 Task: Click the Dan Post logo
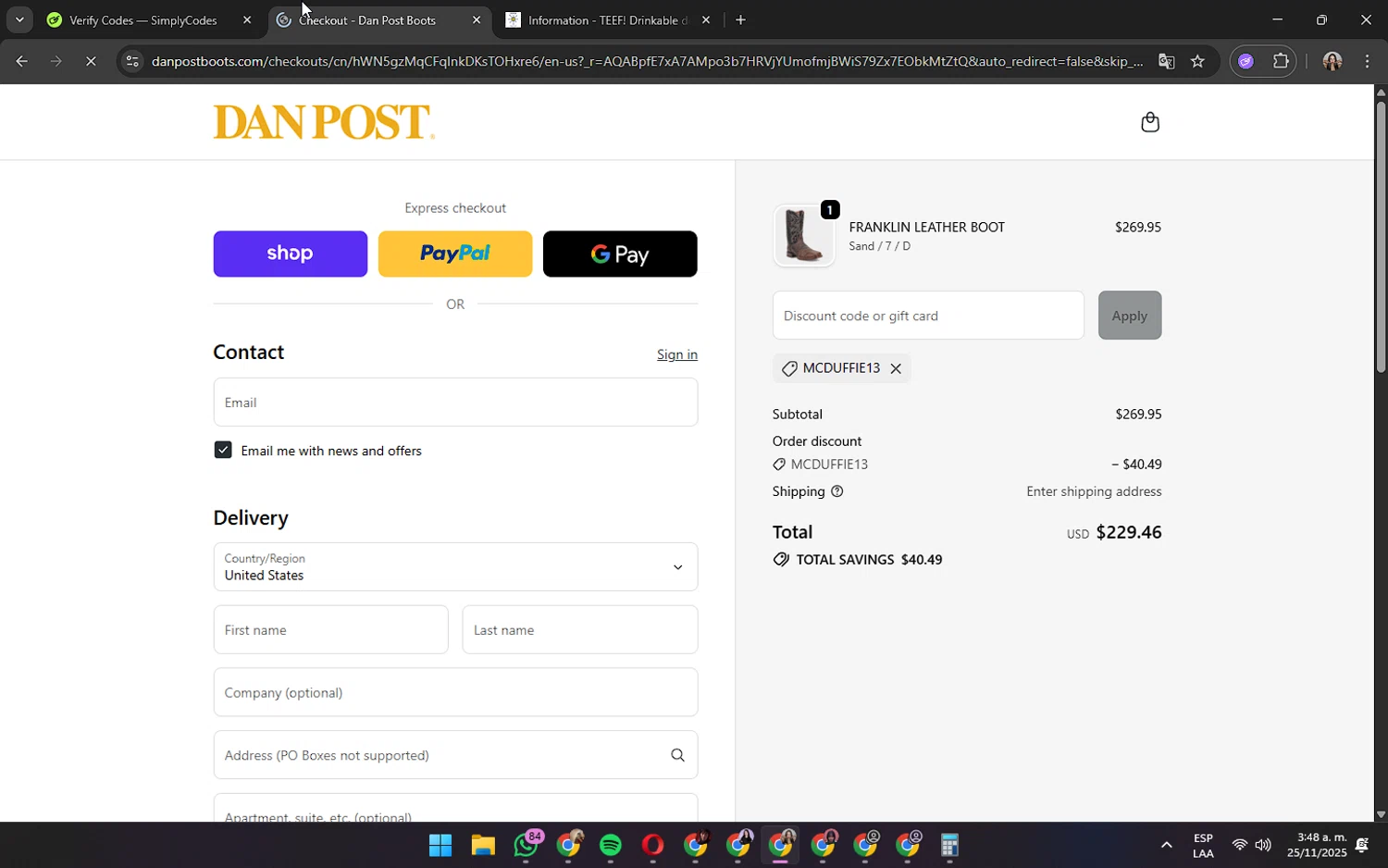324,122
